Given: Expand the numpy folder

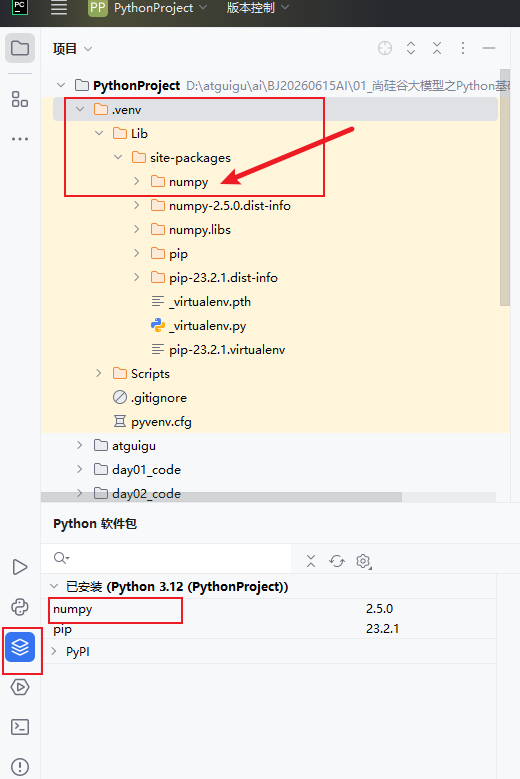Looking at the screenshot, I should pos(137,181).
